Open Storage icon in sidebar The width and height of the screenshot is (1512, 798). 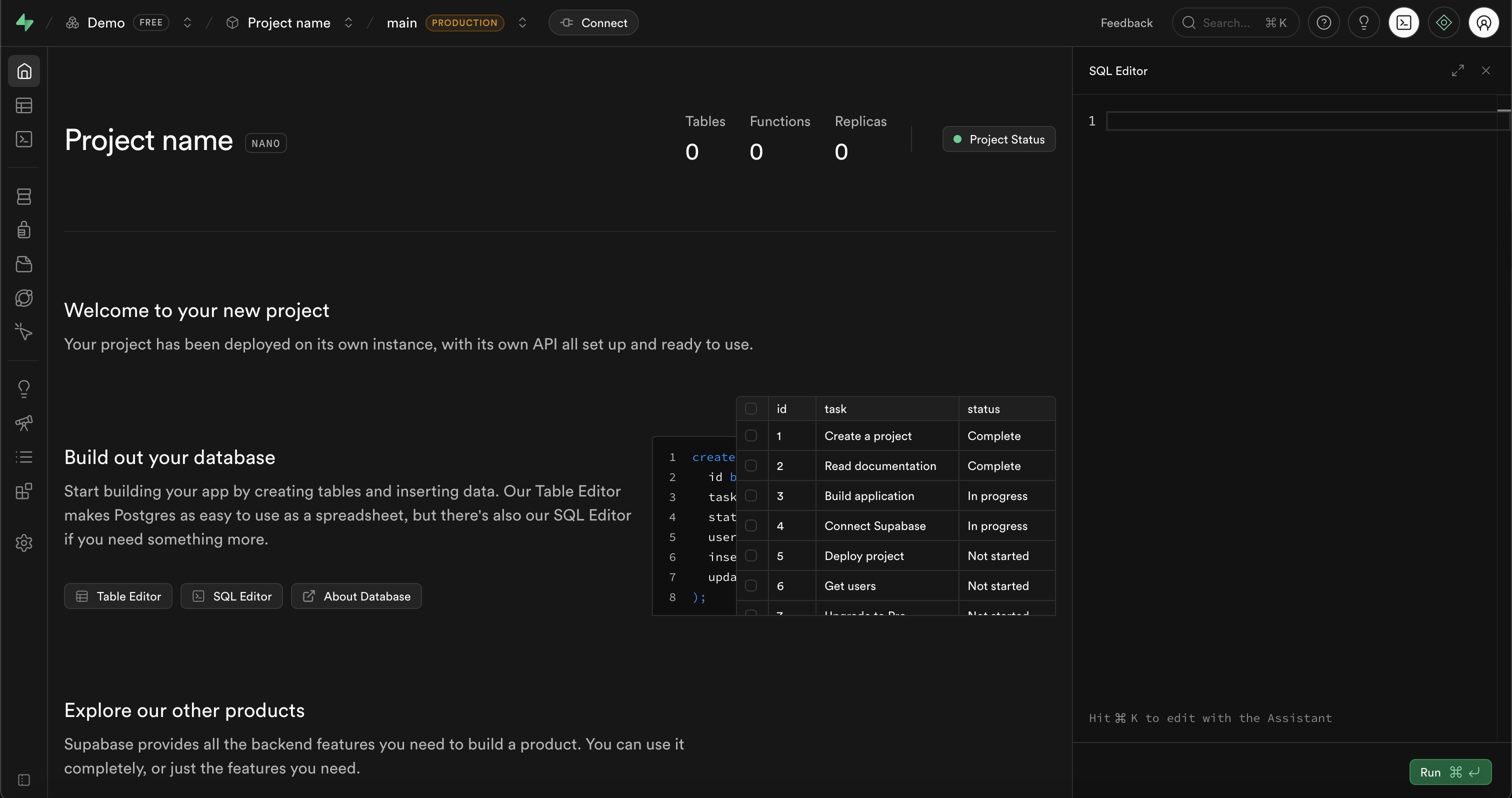(x=24, y=264)
